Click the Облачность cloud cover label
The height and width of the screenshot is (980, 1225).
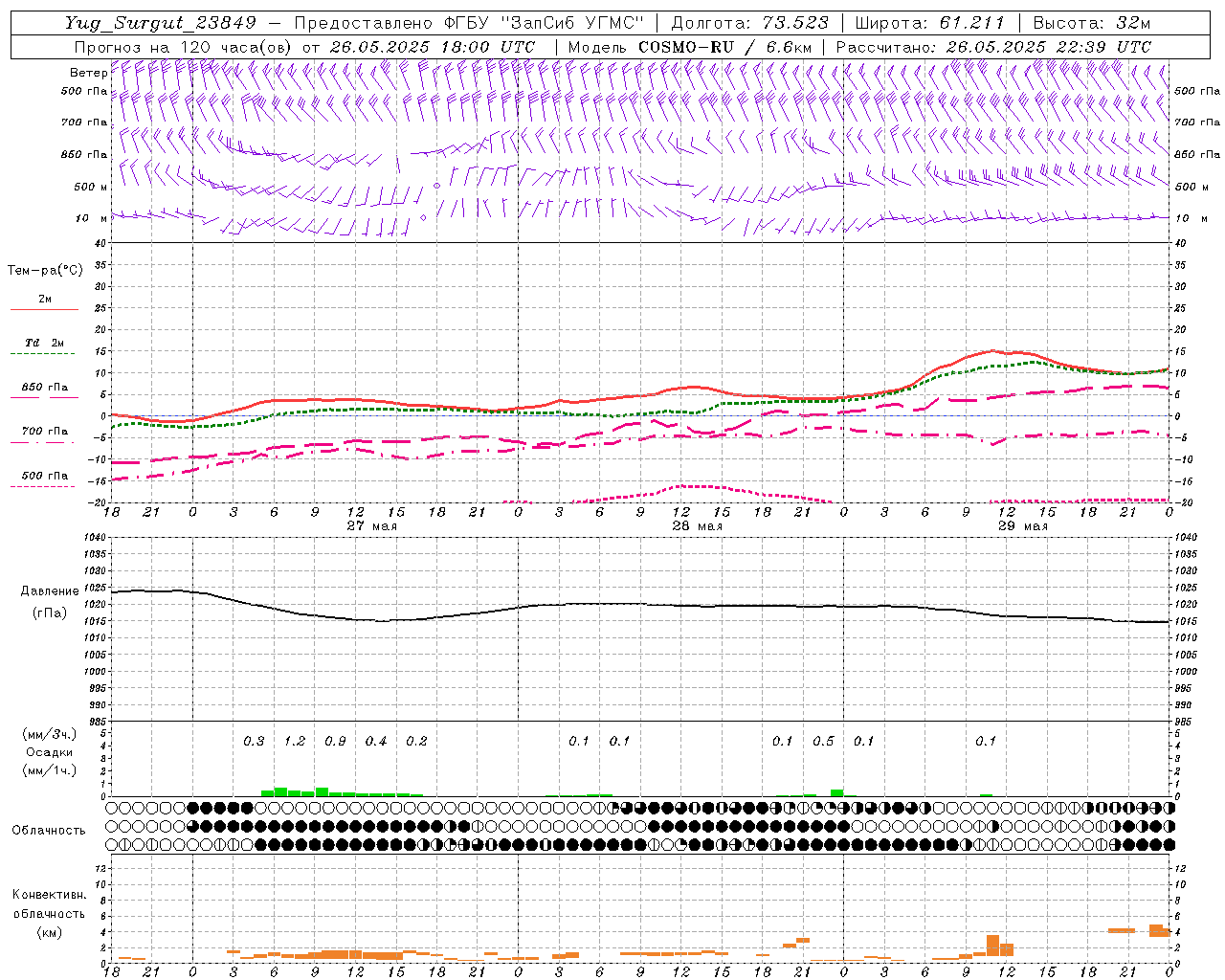[x=49, y=831]
